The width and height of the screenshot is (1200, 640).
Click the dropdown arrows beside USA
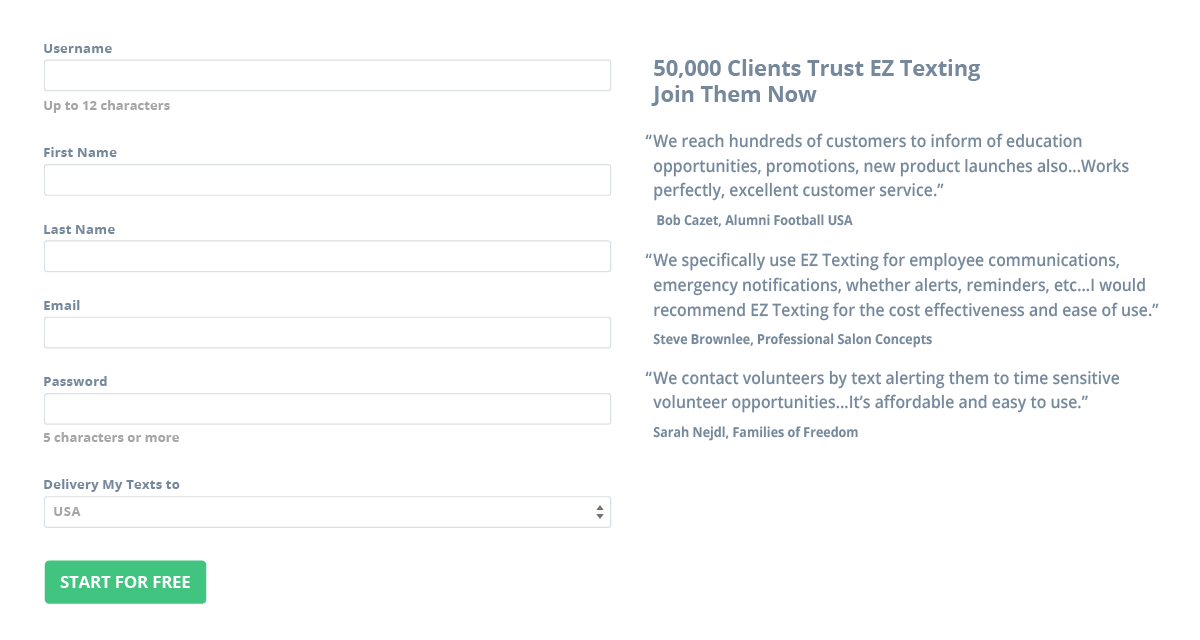click(x=600, y=512)
